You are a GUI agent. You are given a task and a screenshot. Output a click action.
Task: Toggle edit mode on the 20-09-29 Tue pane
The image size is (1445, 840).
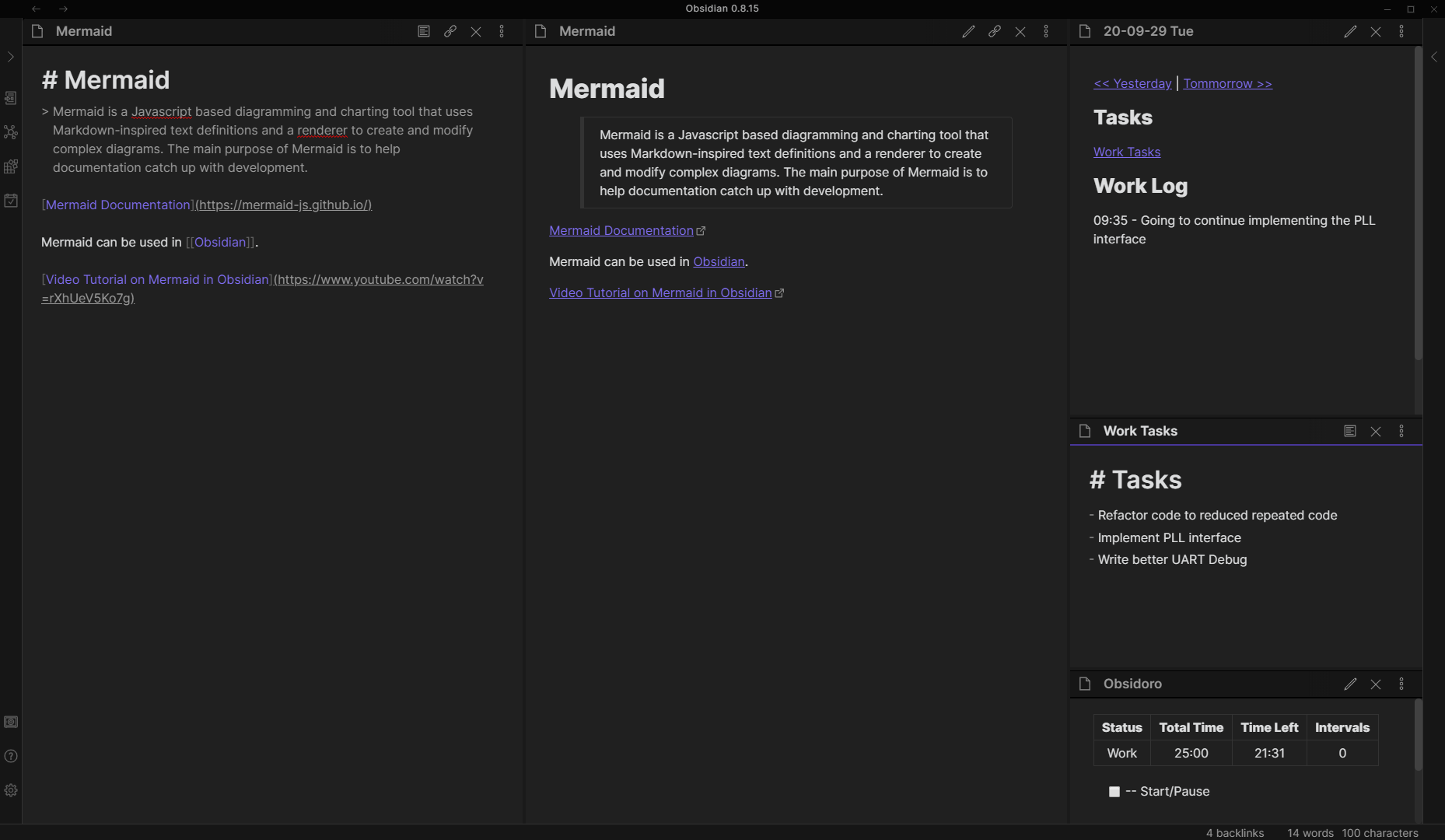pyautogui.click(x=1349, y=31)
